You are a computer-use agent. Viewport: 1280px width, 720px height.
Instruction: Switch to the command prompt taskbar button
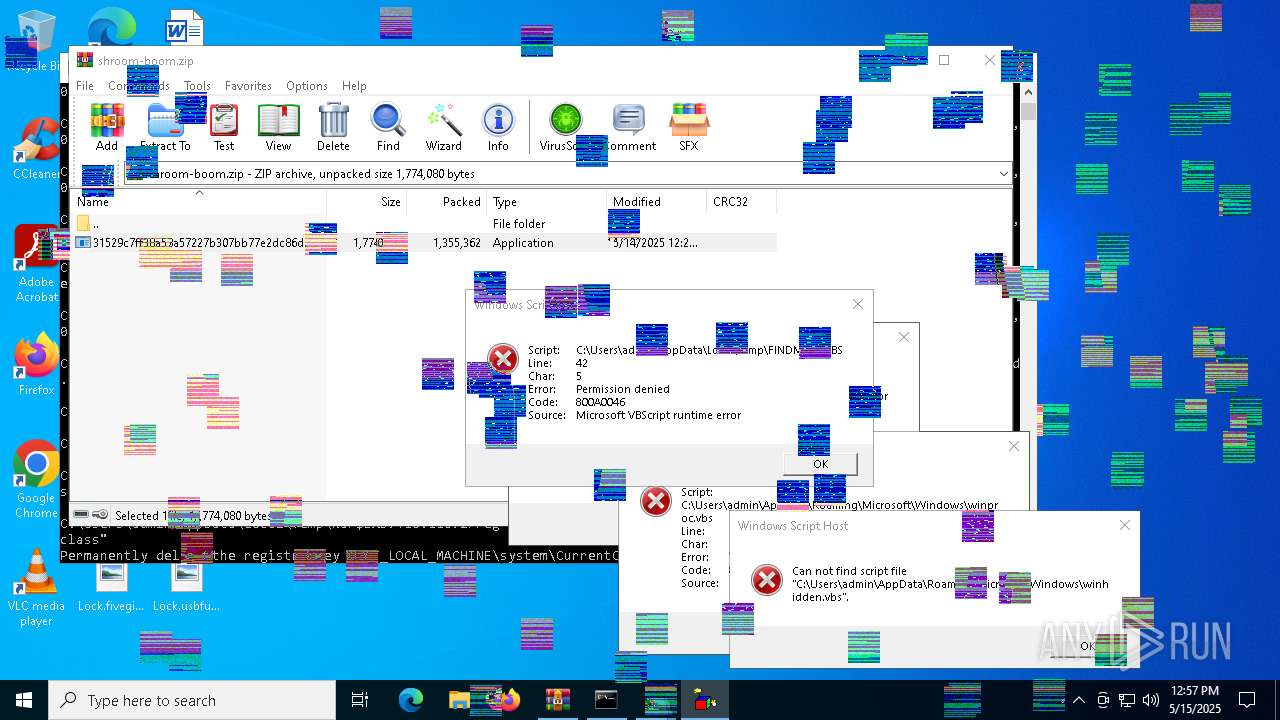[606, 700]
